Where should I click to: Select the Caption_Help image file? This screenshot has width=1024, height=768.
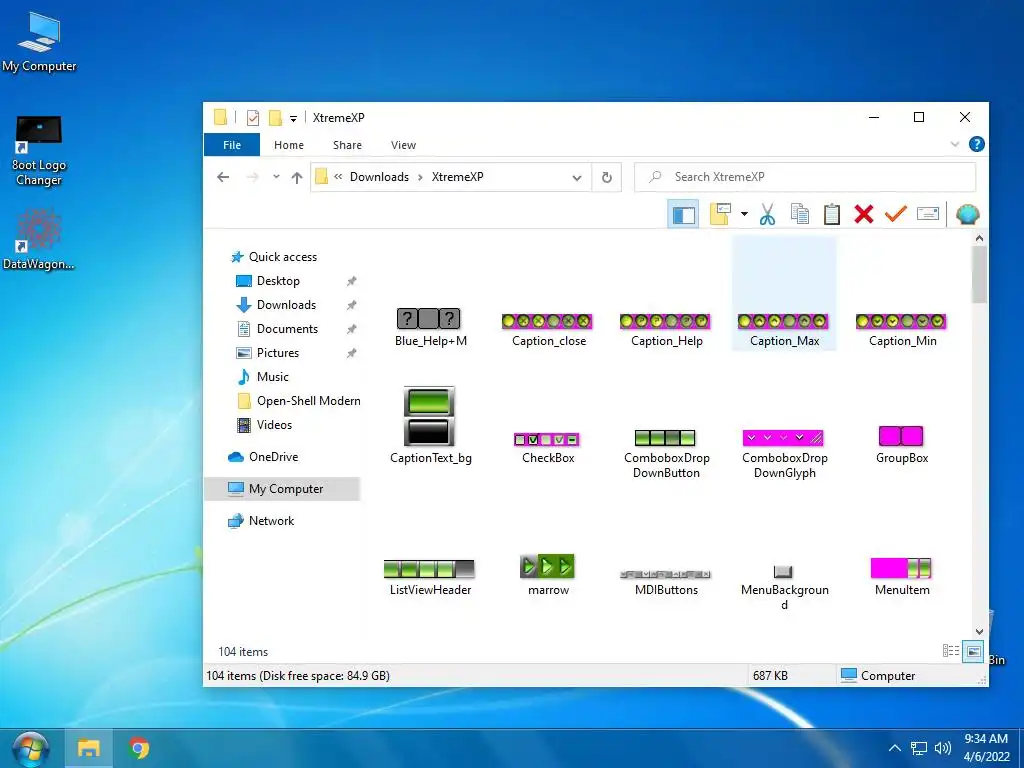(x=667, y=330)
